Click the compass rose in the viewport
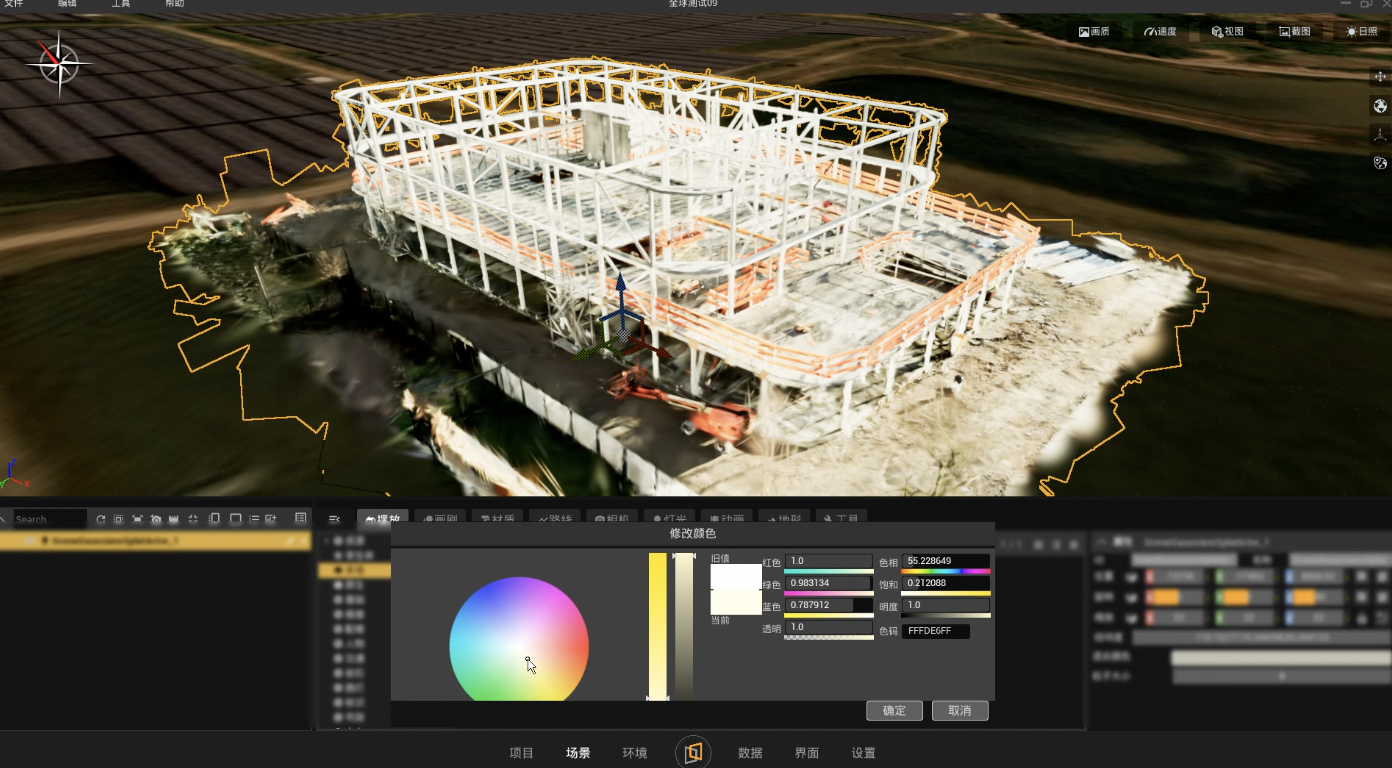Screen dimensions: 1392x768 59,65
